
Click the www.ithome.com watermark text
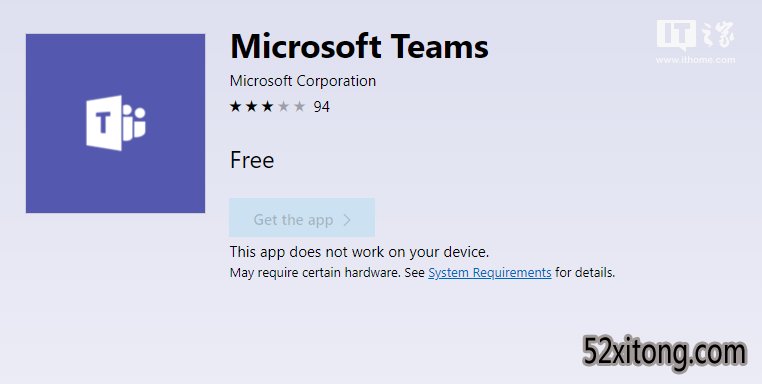click(x=695, y=60)
